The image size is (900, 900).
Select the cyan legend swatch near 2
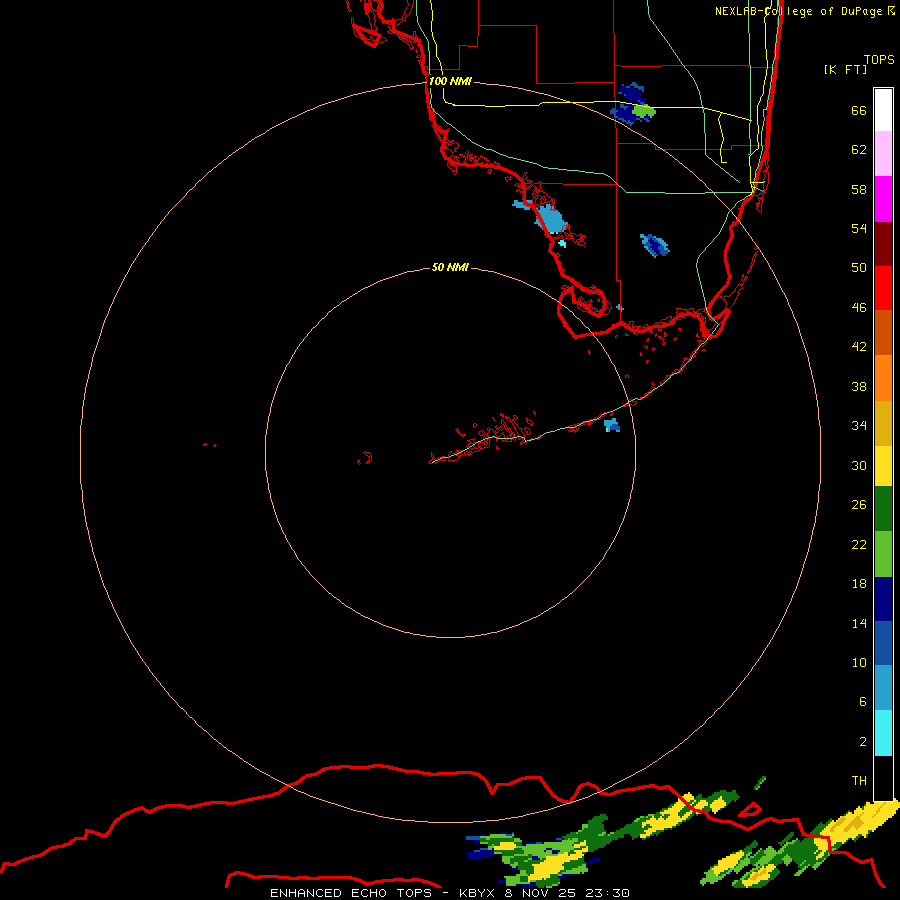pos(883,733)
